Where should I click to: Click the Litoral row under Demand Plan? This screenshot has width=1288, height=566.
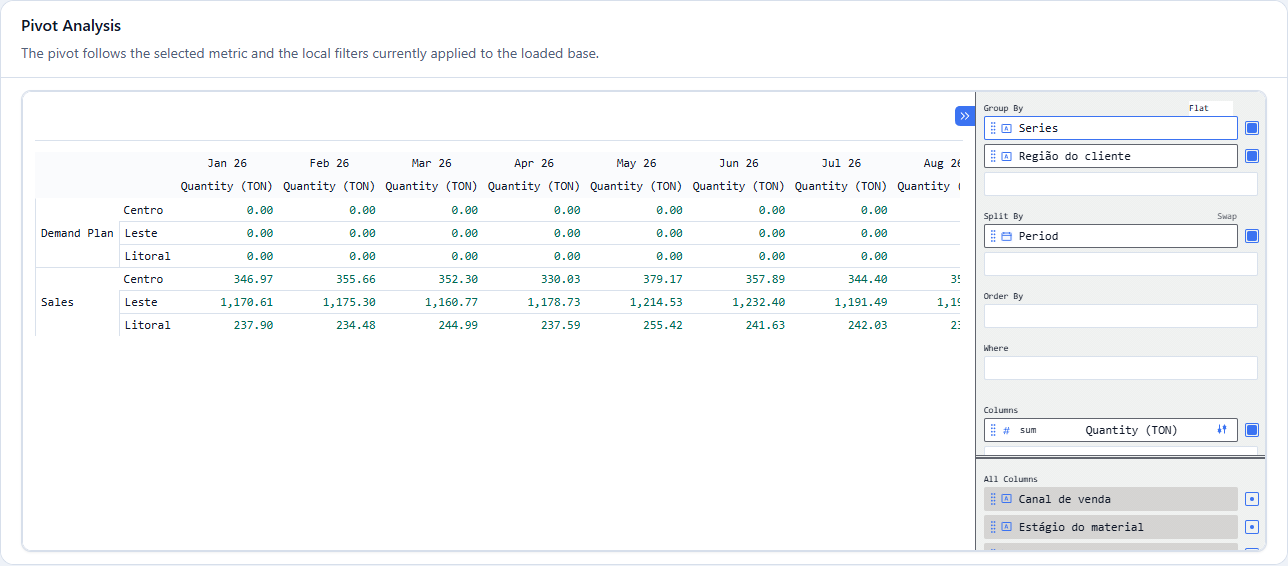tap(147, 256)
